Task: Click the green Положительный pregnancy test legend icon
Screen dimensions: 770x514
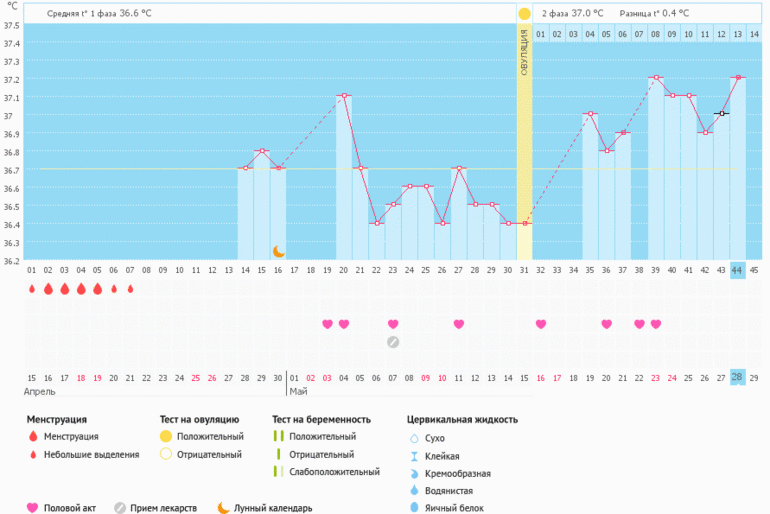Action: [x=280, y=437]
